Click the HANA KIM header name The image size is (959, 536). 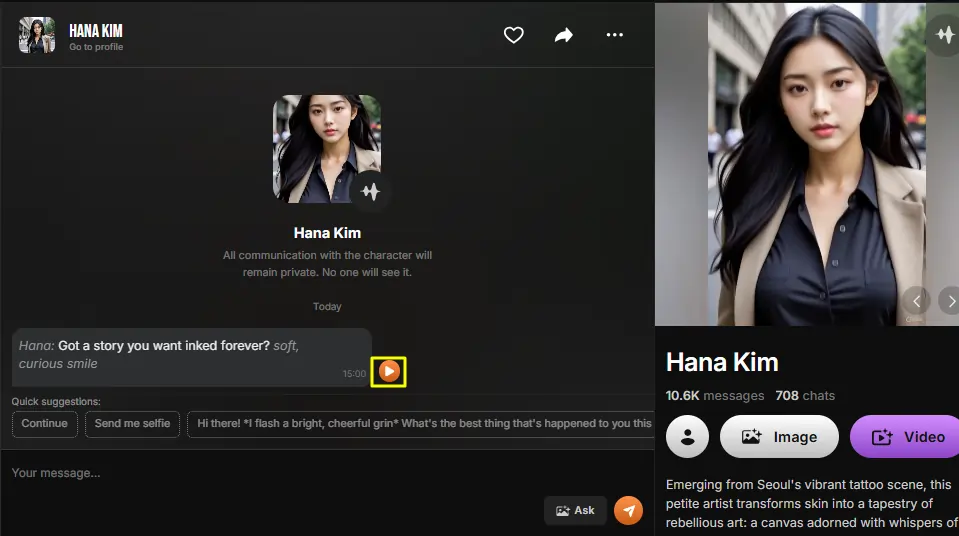95,31
